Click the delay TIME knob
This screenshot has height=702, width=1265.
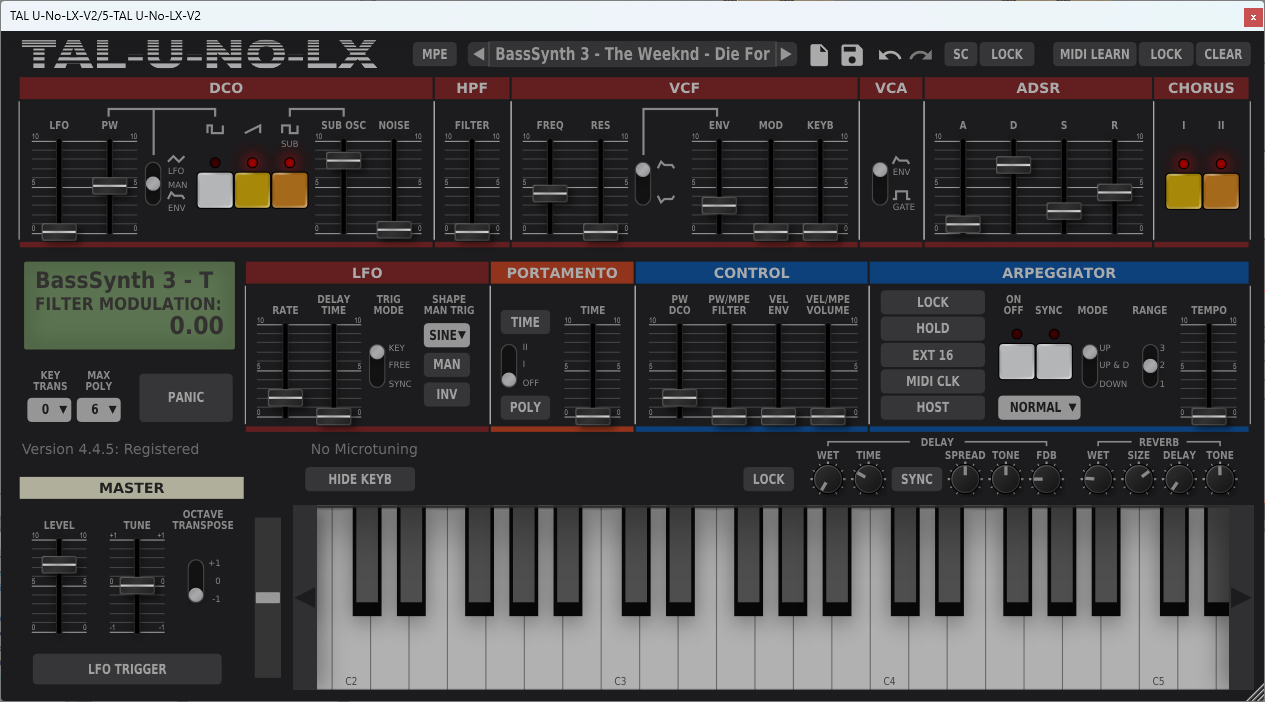point(868,481)
